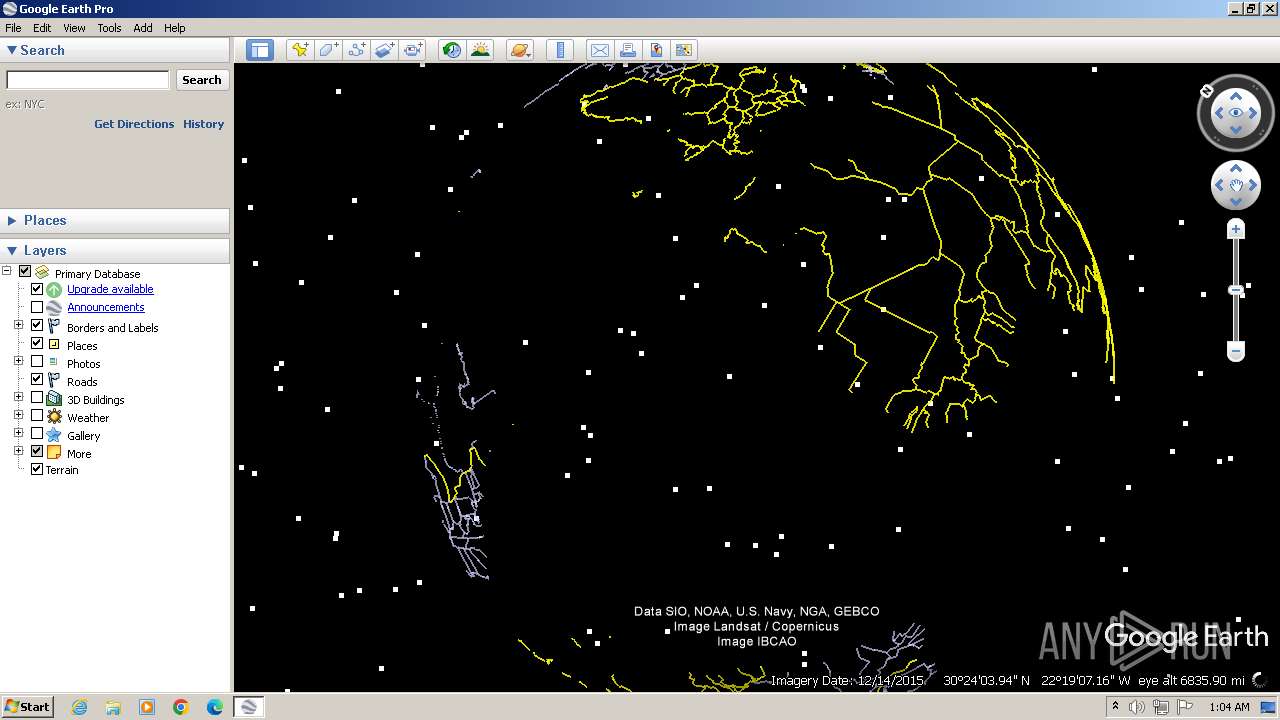Screen dimensions: 1280x720
Task: Expand the Borders and Labels node
Action: click(18, 325)
